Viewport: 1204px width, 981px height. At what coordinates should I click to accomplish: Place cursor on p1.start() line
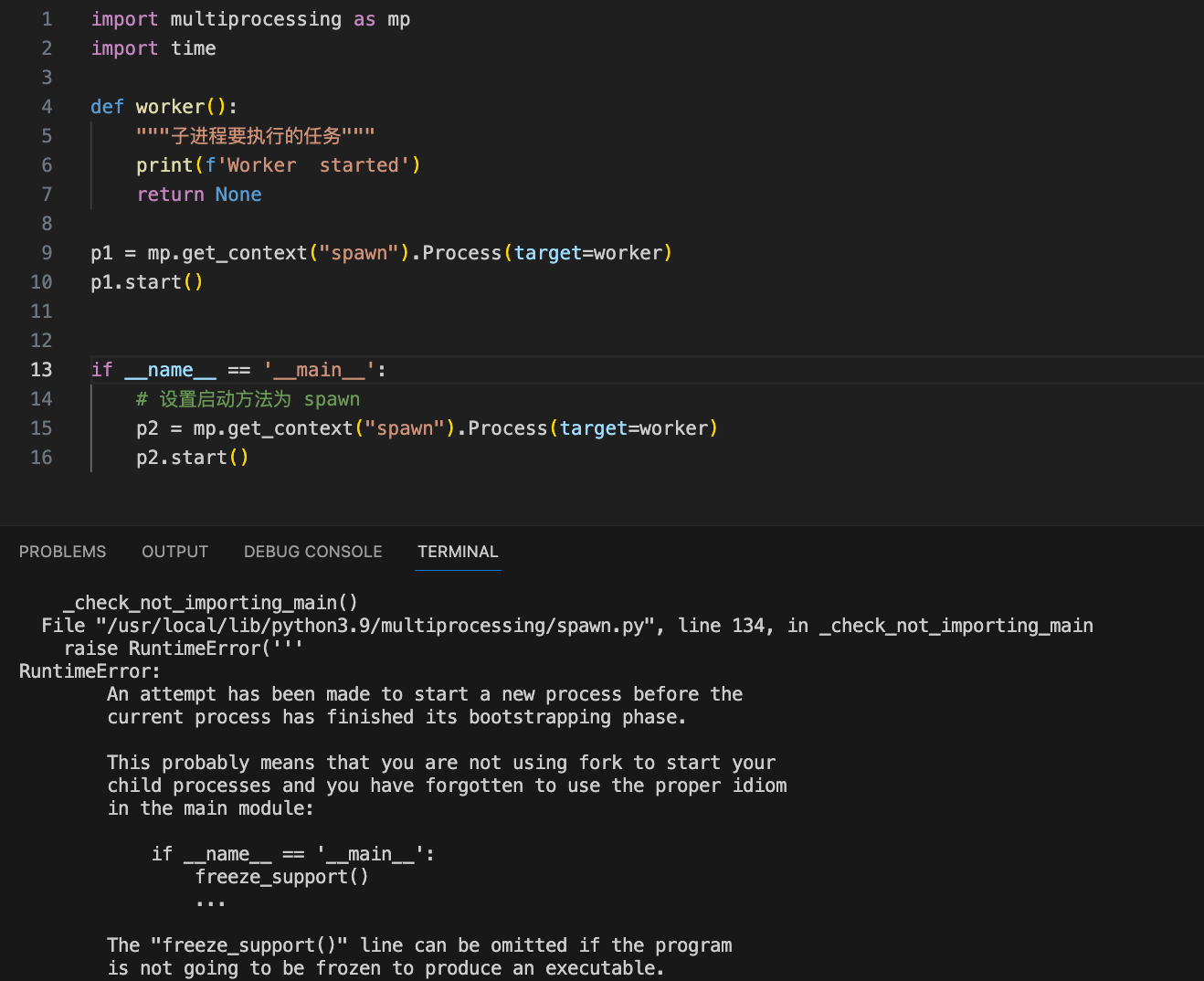tap(146, 282)
